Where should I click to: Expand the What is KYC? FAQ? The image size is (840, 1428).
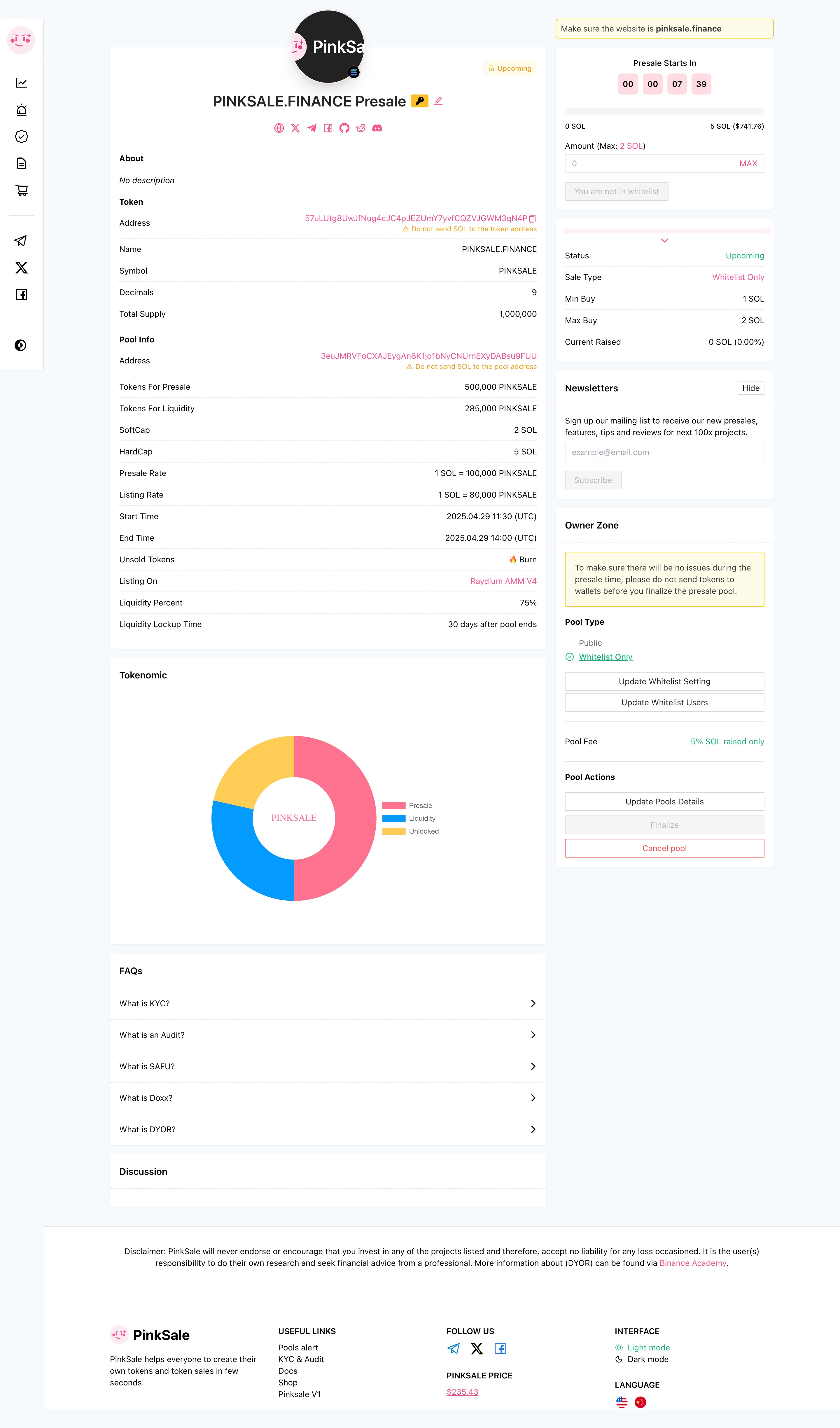328,1004
